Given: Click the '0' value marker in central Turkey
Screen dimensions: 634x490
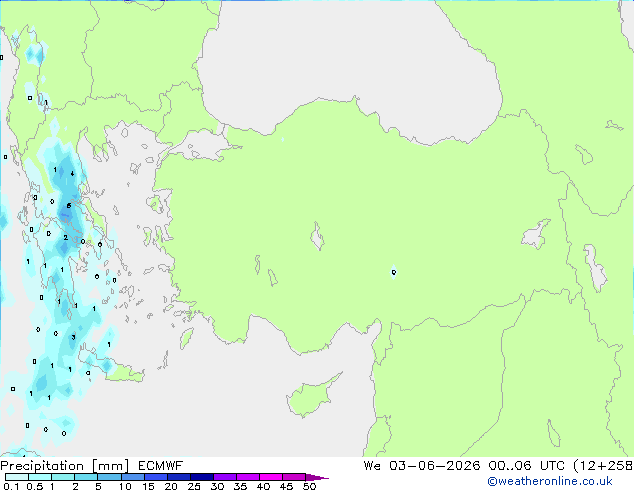Looking at the screenshot, I should pyautogui.click(x=394, y=272).
